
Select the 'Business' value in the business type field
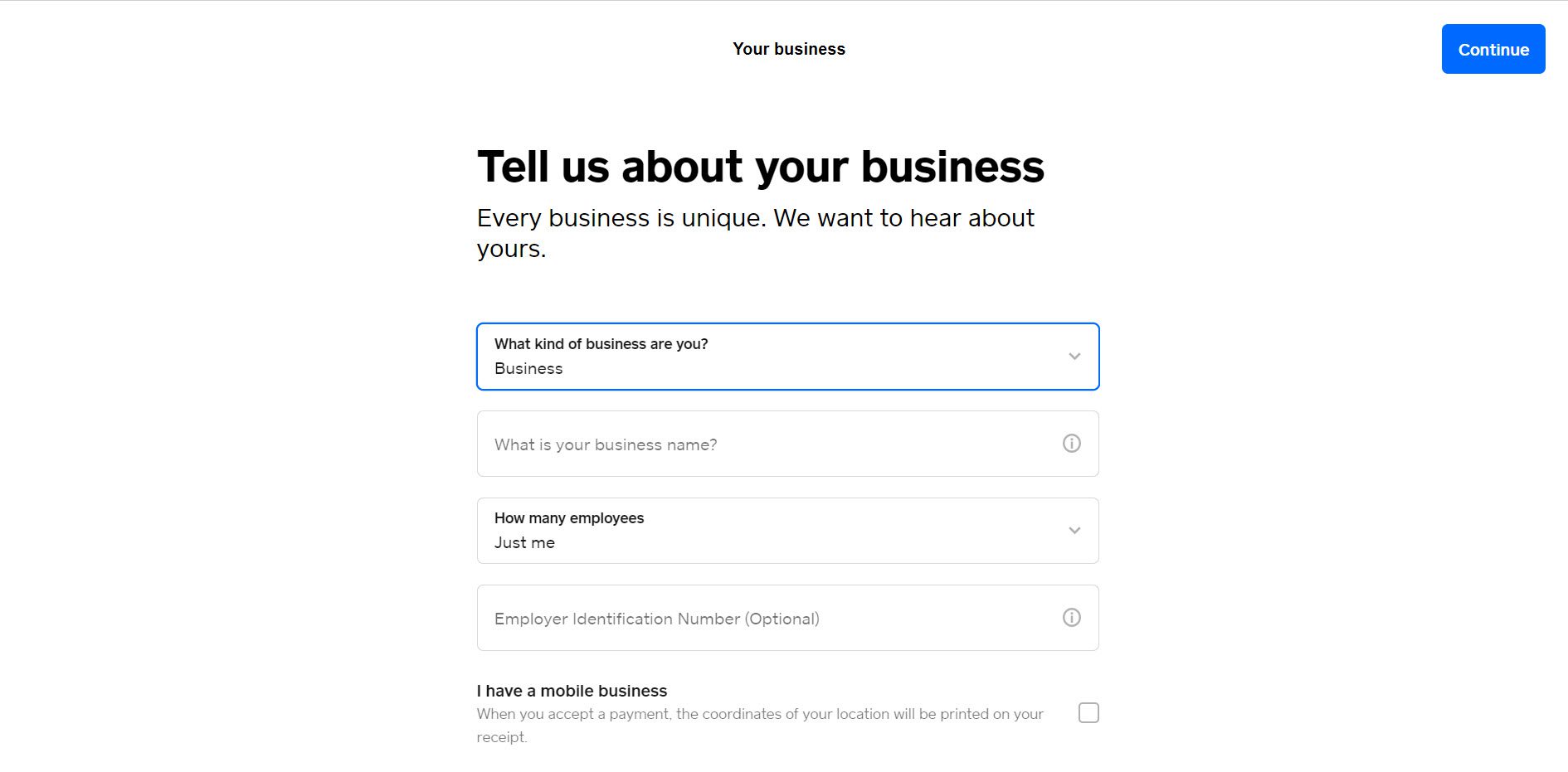tap(528, 368)
